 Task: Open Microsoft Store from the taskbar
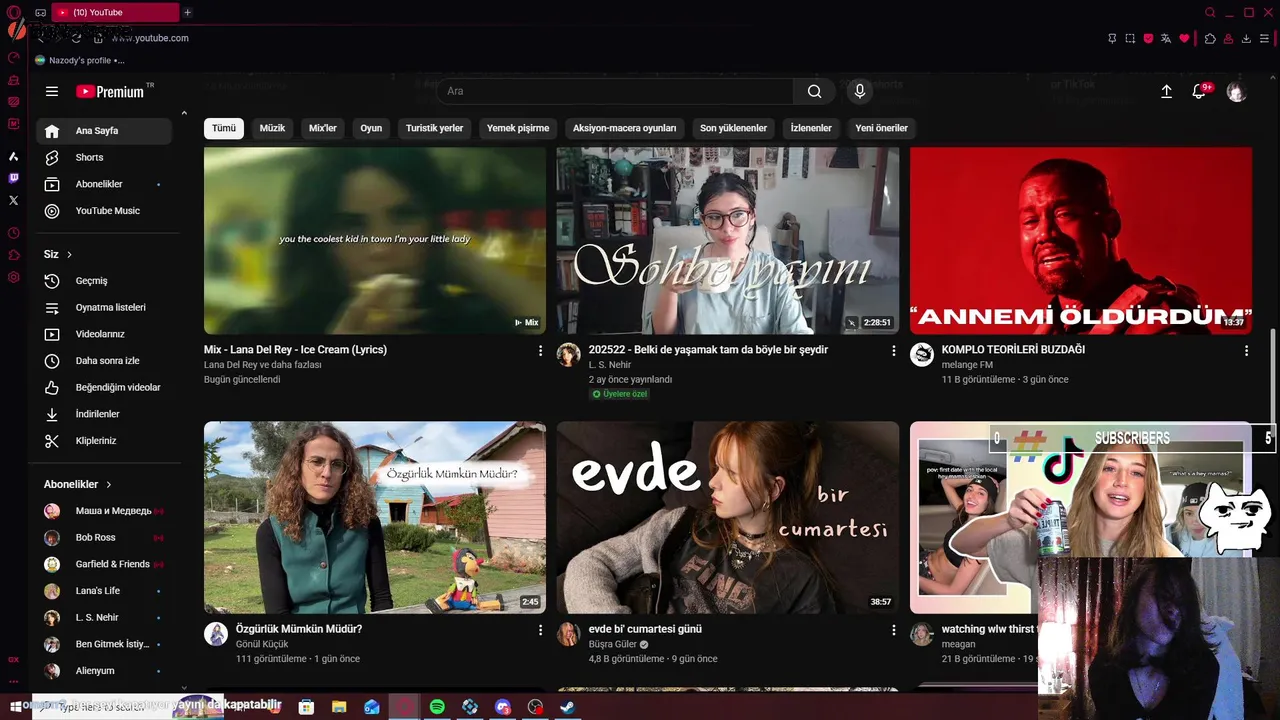pos(306,707)
